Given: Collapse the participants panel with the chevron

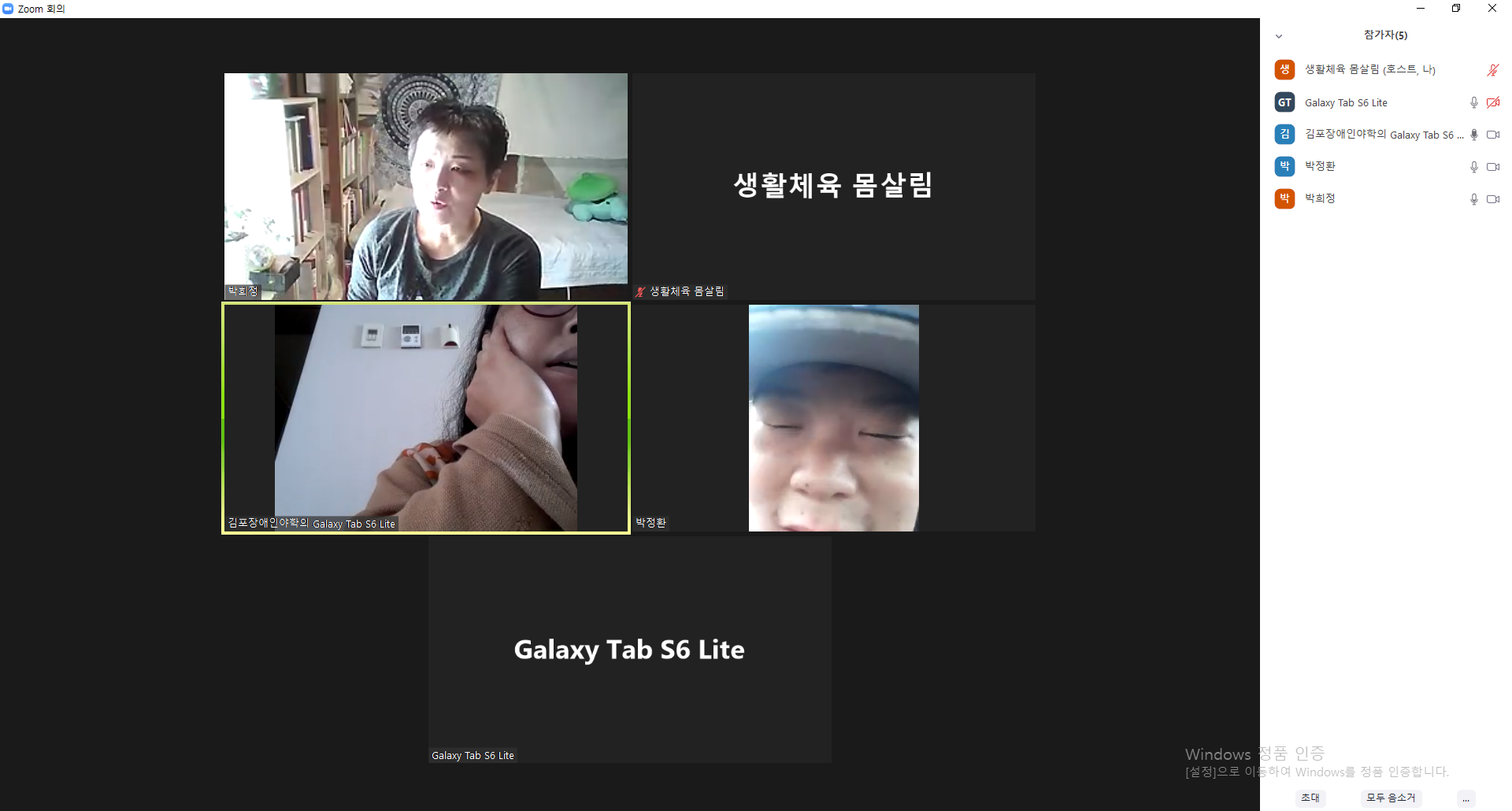Looking at the screenshot, I should click(x=1279, y=36).
